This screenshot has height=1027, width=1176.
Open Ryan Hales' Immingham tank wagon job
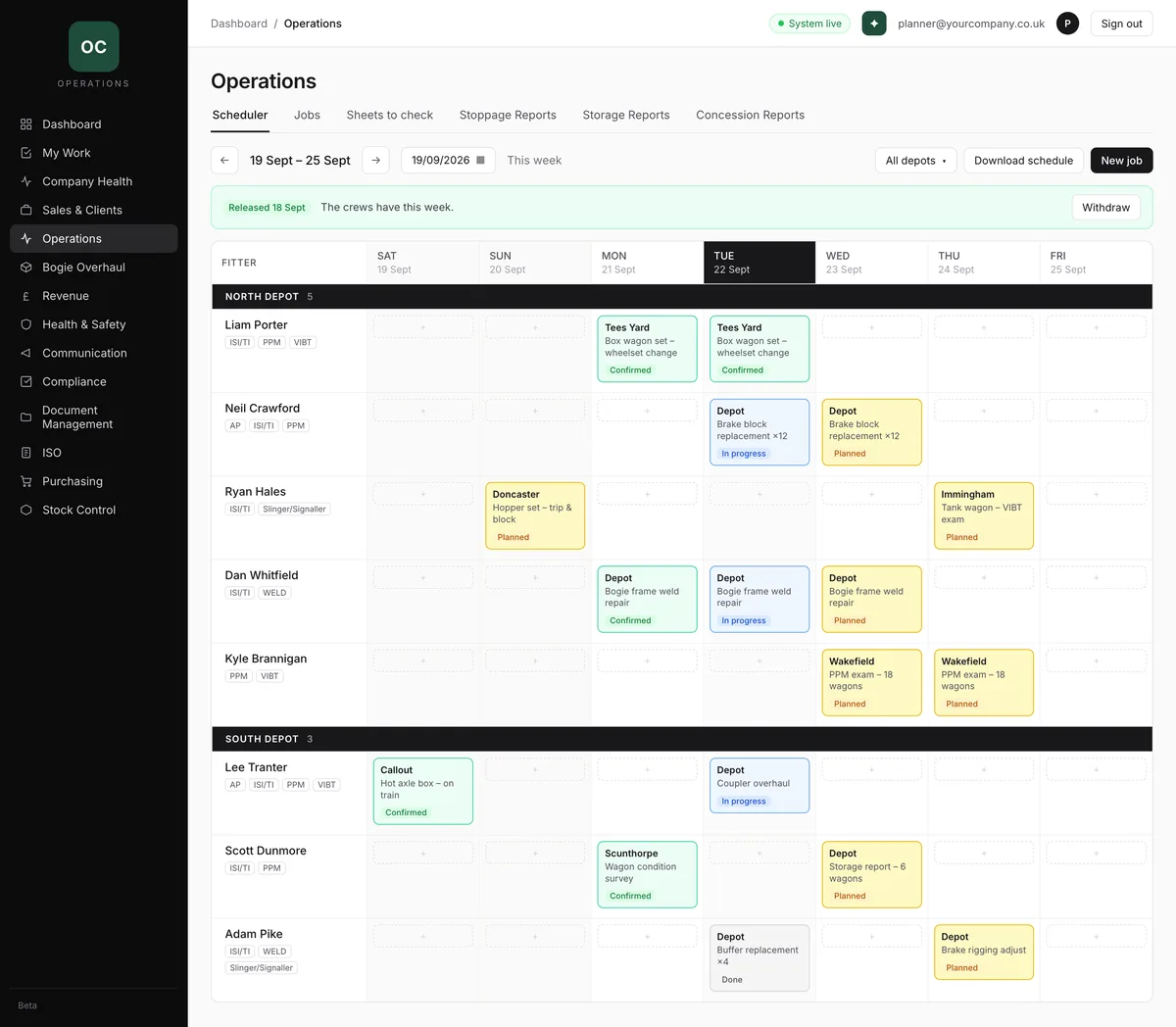click(x=984, y=515)
